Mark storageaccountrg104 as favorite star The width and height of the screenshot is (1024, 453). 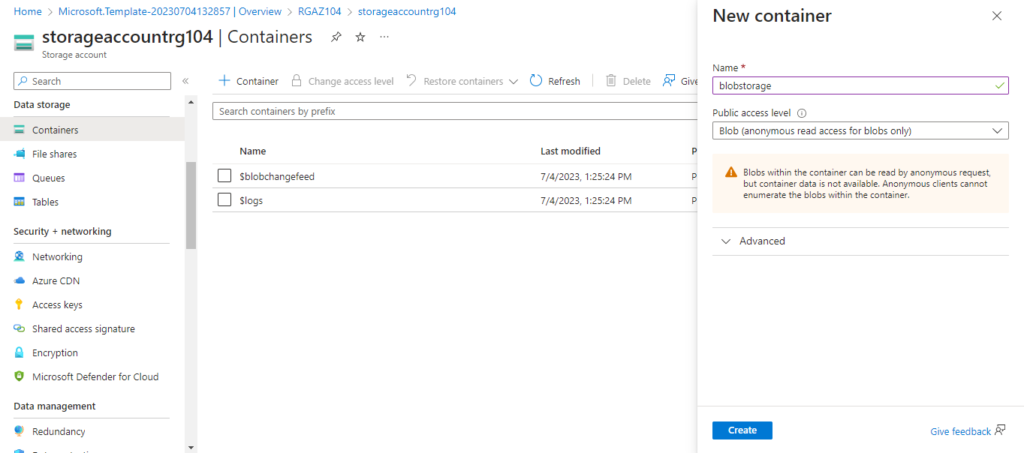click(x=360, y=37)
